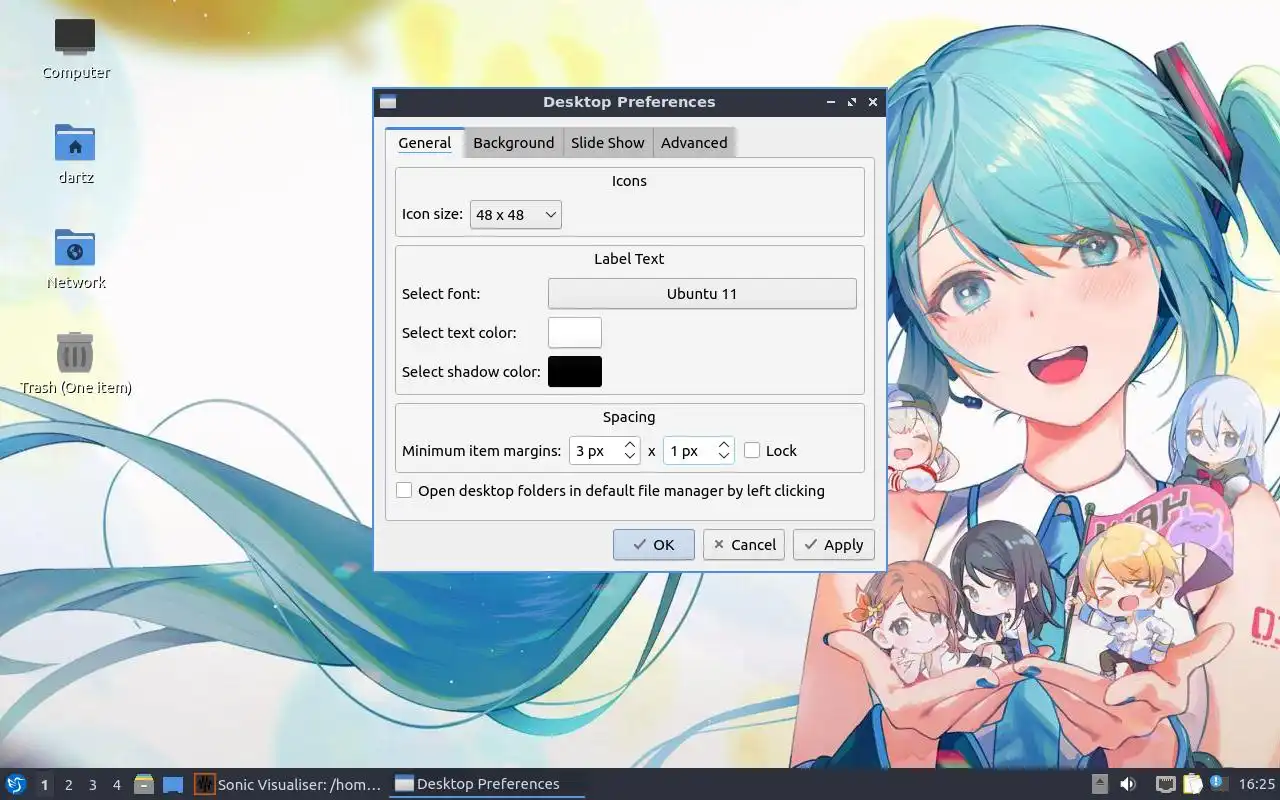
Task: Switch to the Background tab
Action: coord(514,143)
